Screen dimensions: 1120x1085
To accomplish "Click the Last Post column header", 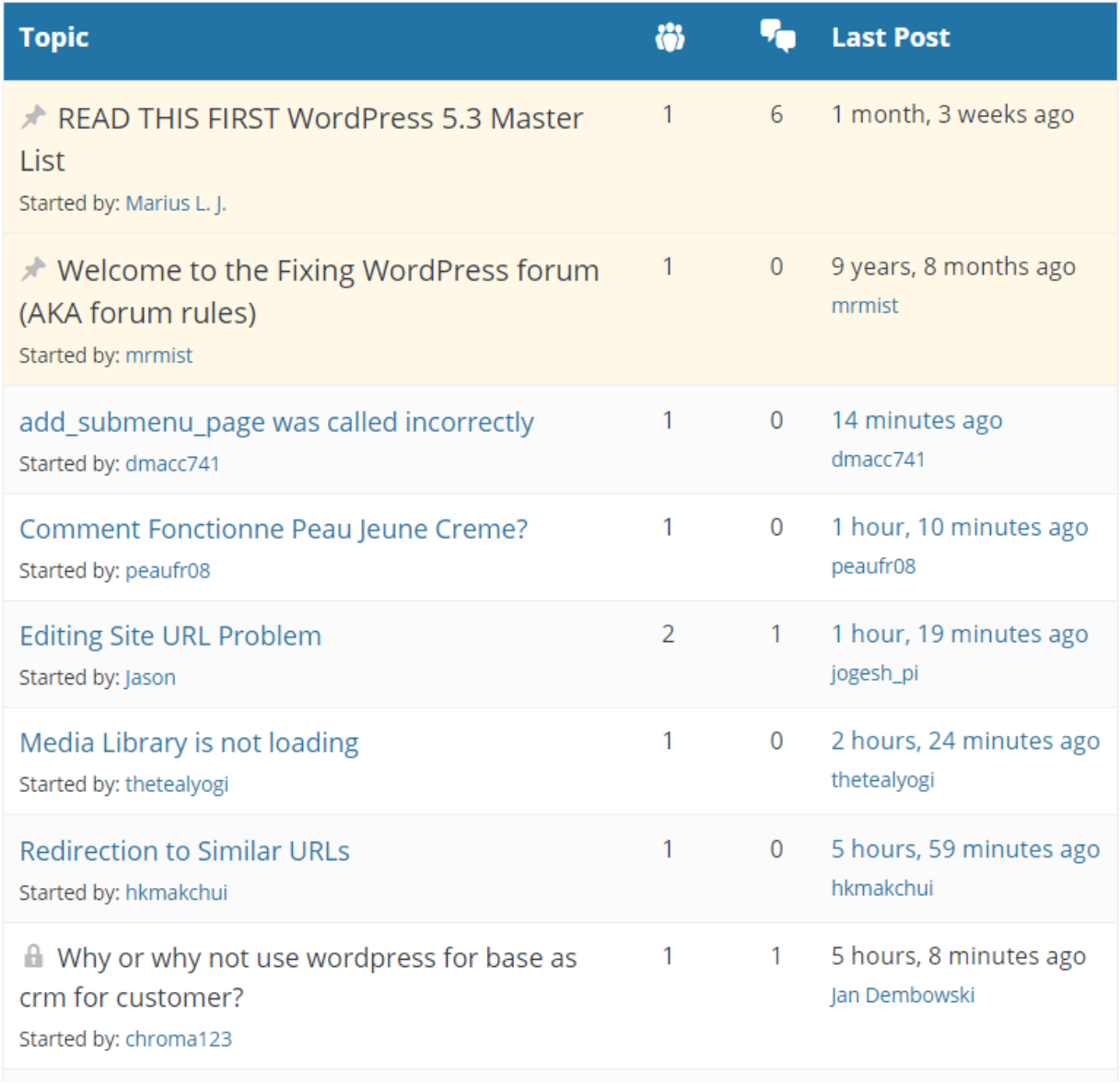I will point(890,37).
